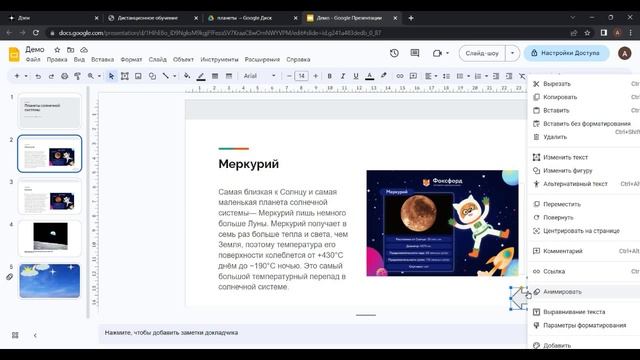Open the Файл menu
640x360 pixels.
(x=33, y=60)
